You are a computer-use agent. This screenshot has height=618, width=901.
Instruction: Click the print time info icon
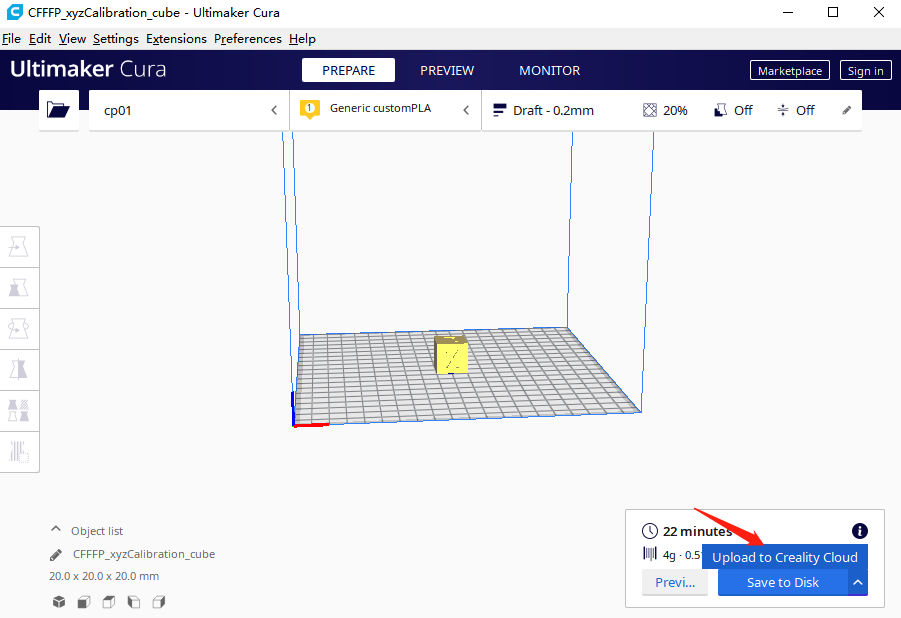859,531
